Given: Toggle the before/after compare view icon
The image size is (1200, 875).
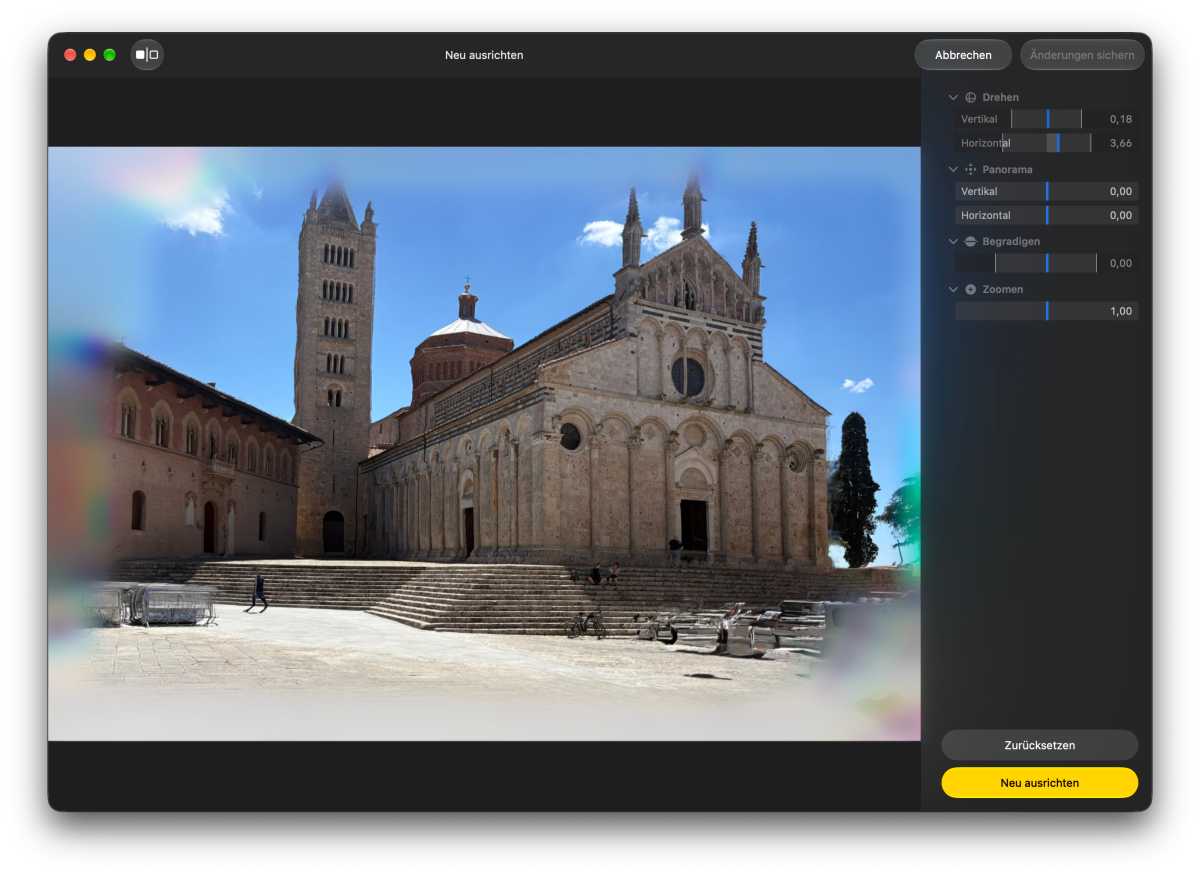Looking at the screenshot, I should [147, 55].
